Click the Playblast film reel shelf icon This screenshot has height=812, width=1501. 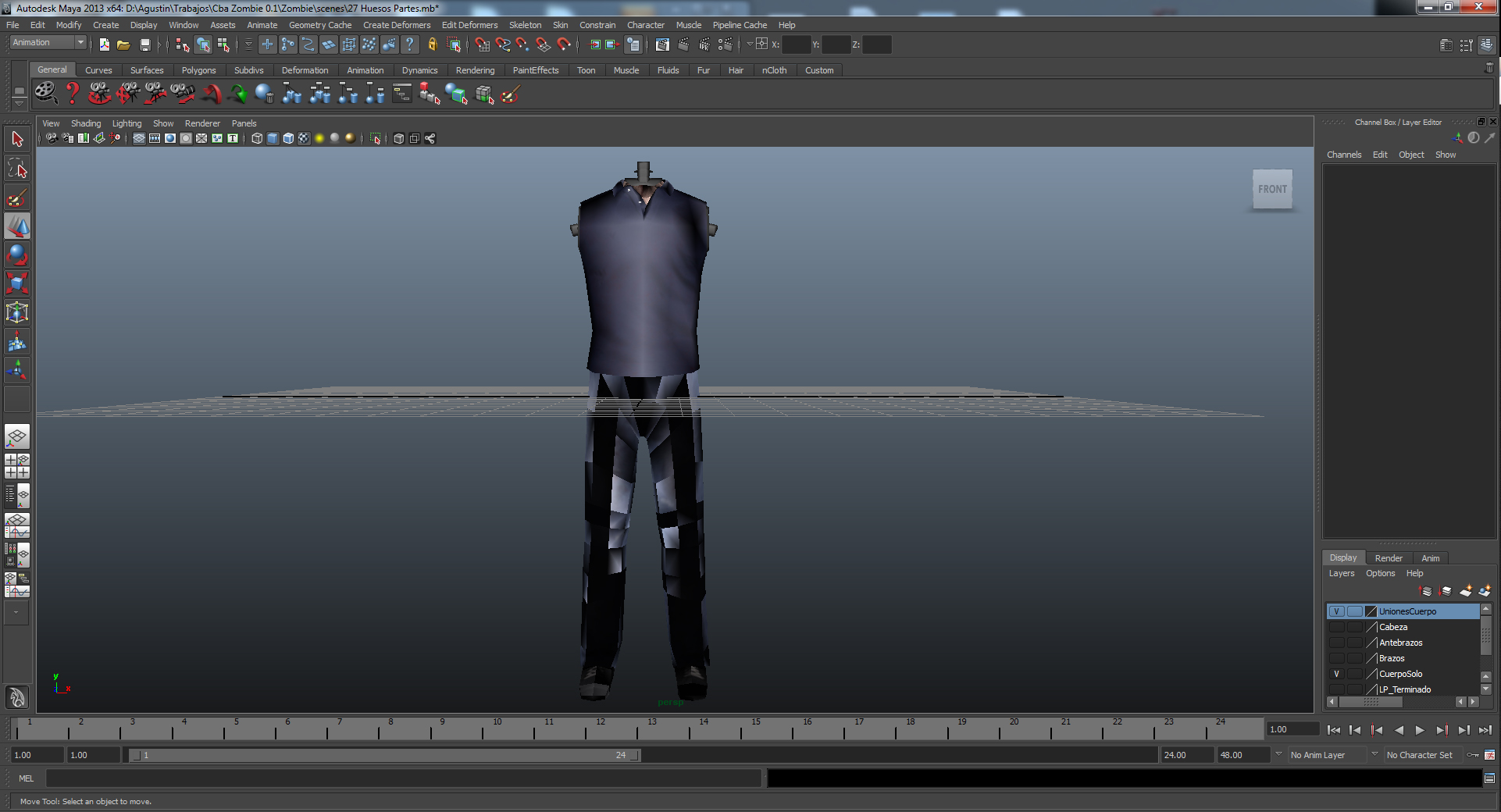[45, 93]
